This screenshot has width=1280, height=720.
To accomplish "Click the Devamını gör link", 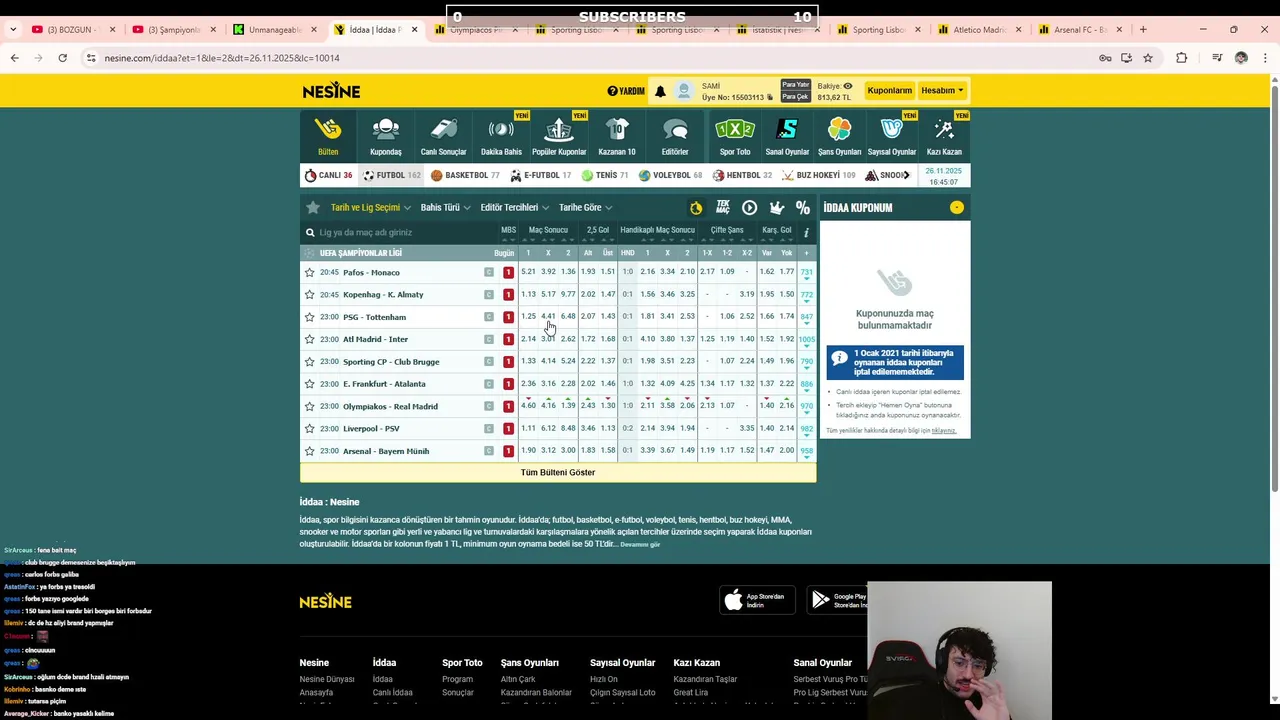I will pyautogui.click(x=640, y=544).
